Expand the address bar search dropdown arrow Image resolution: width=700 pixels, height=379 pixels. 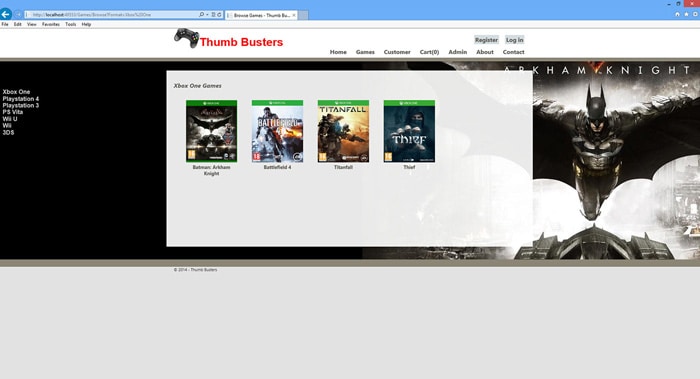pos(207,15)
